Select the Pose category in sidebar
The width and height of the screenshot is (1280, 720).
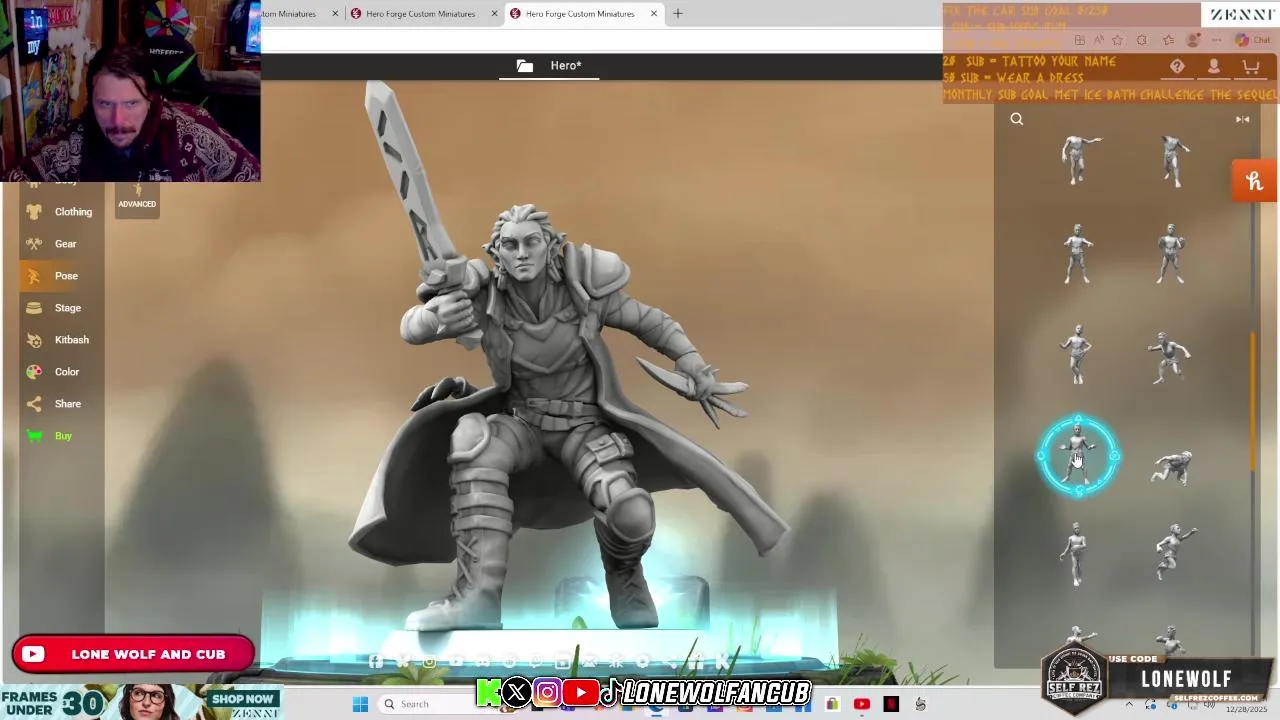tap(60, 276)
